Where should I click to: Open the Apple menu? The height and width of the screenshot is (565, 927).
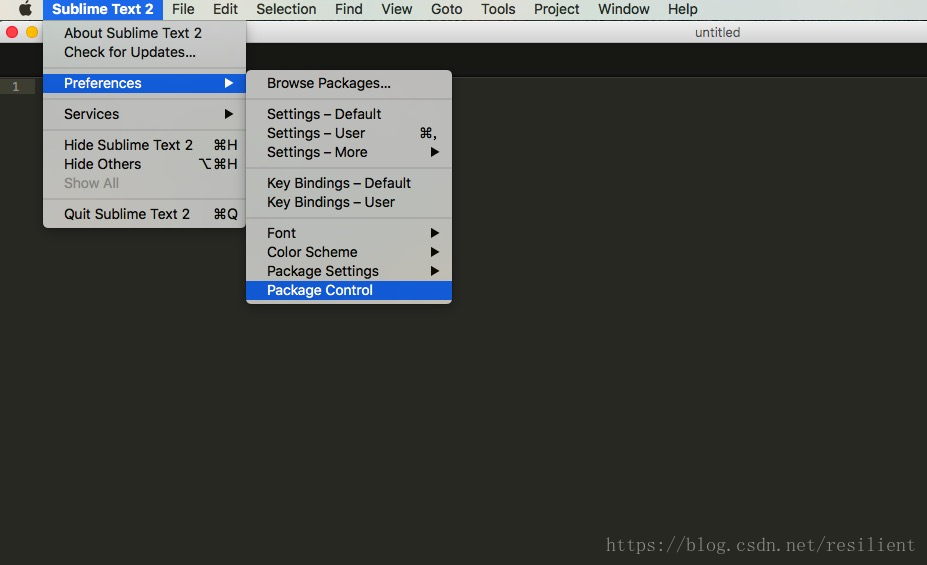coord(25,9)
